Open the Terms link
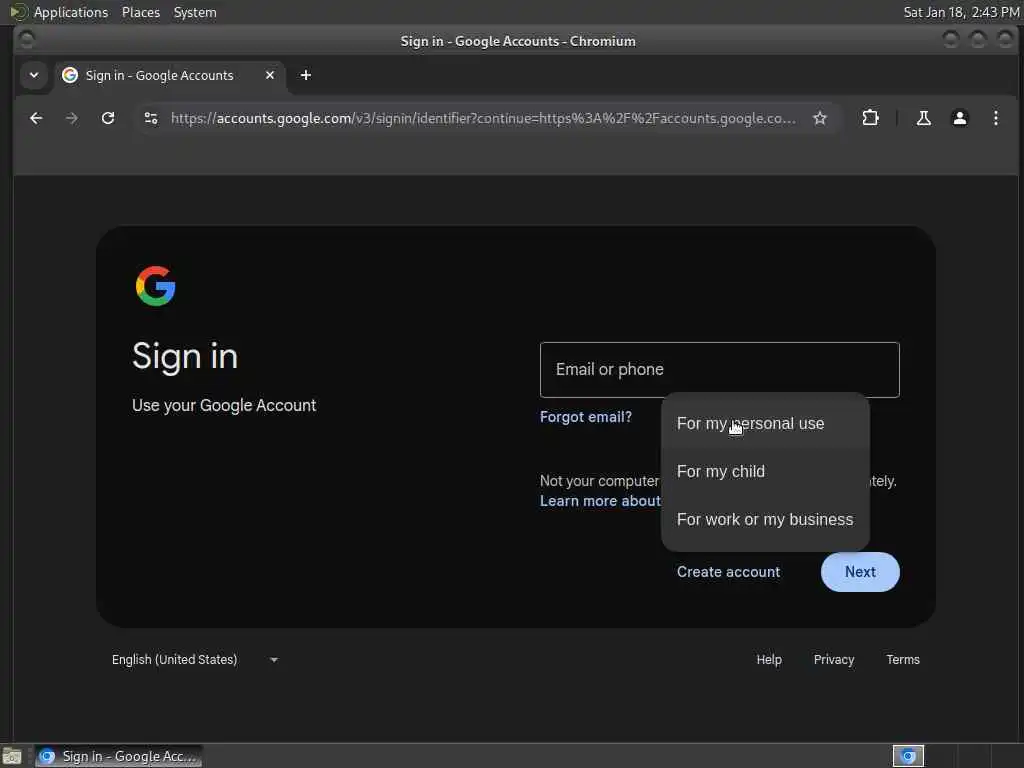Viewport: 1024px width, 768px height. (x=903, y=660)
